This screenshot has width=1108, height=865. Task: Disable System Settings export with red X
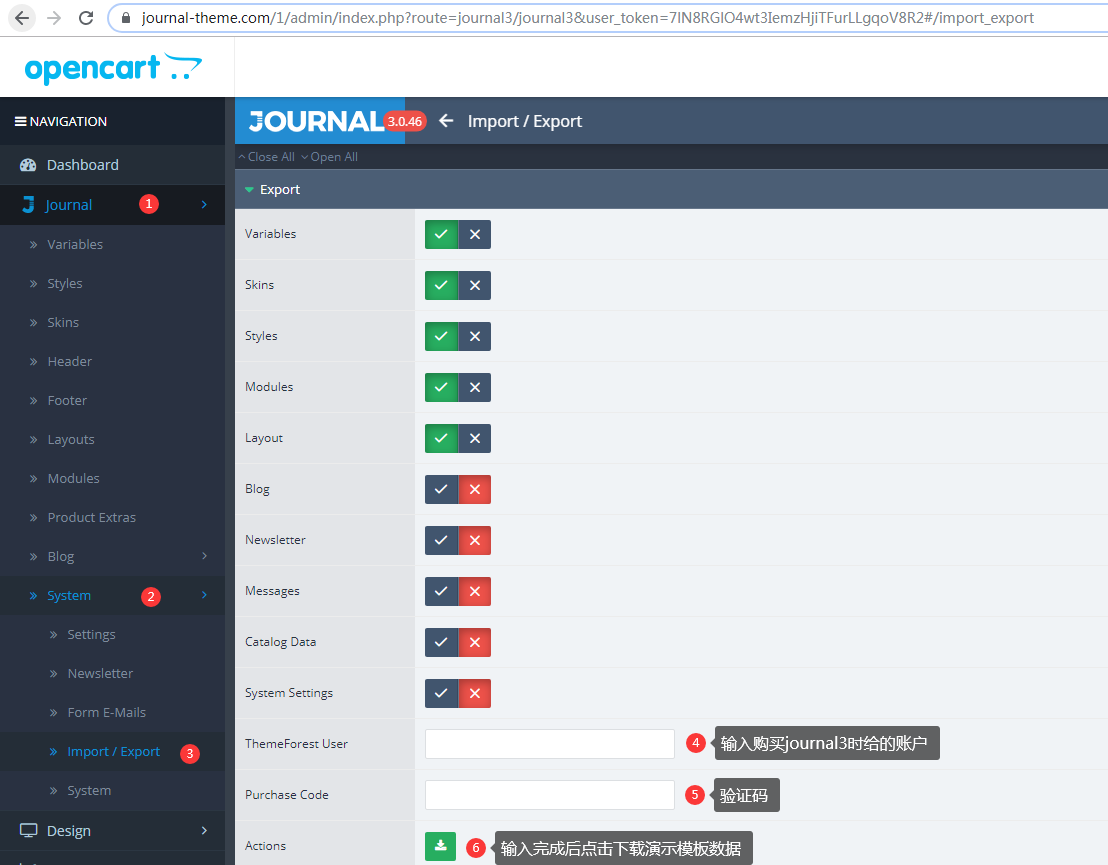(475, 693)
